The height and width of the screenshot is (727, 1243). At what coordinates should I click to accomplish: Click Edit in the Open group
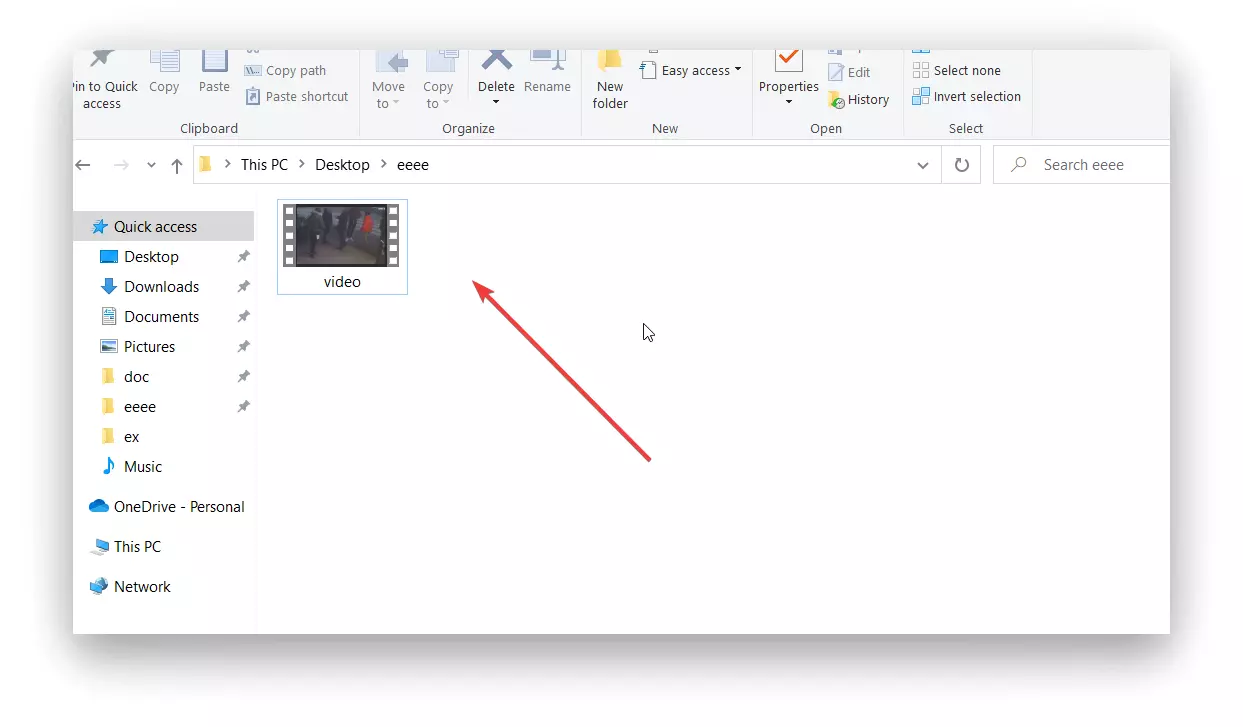pos(849,73)
